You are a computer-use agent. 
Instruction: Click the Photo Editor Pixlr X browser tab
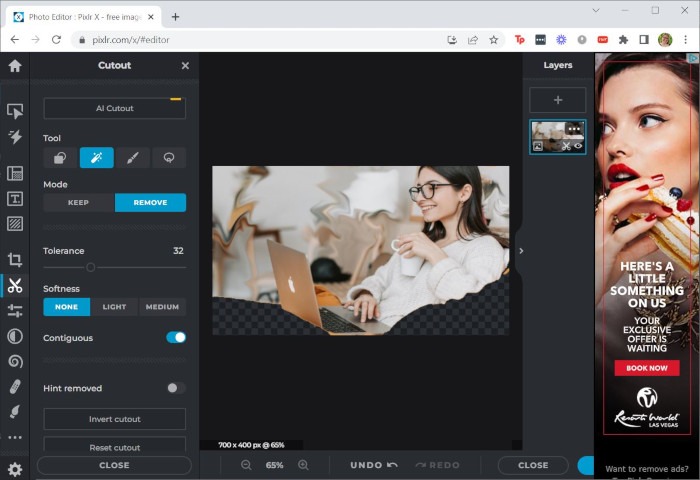point(83,17)
